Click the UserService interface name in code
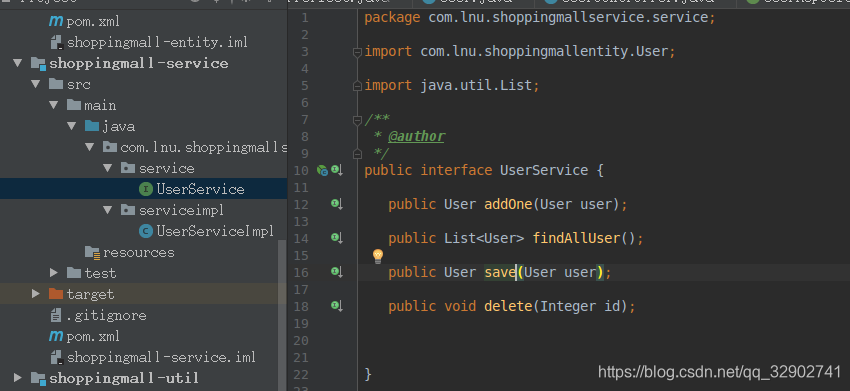The width and height of the screenshot is (850, 391). tap(544, 170)
